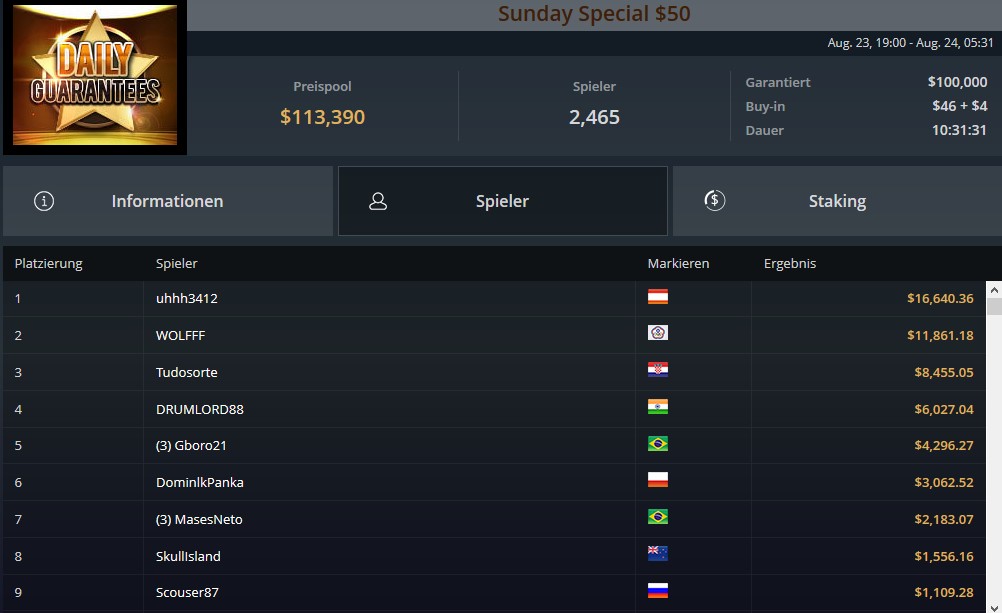
Task: Click the Ergebnis column header
Action: (x=790, y=263)
